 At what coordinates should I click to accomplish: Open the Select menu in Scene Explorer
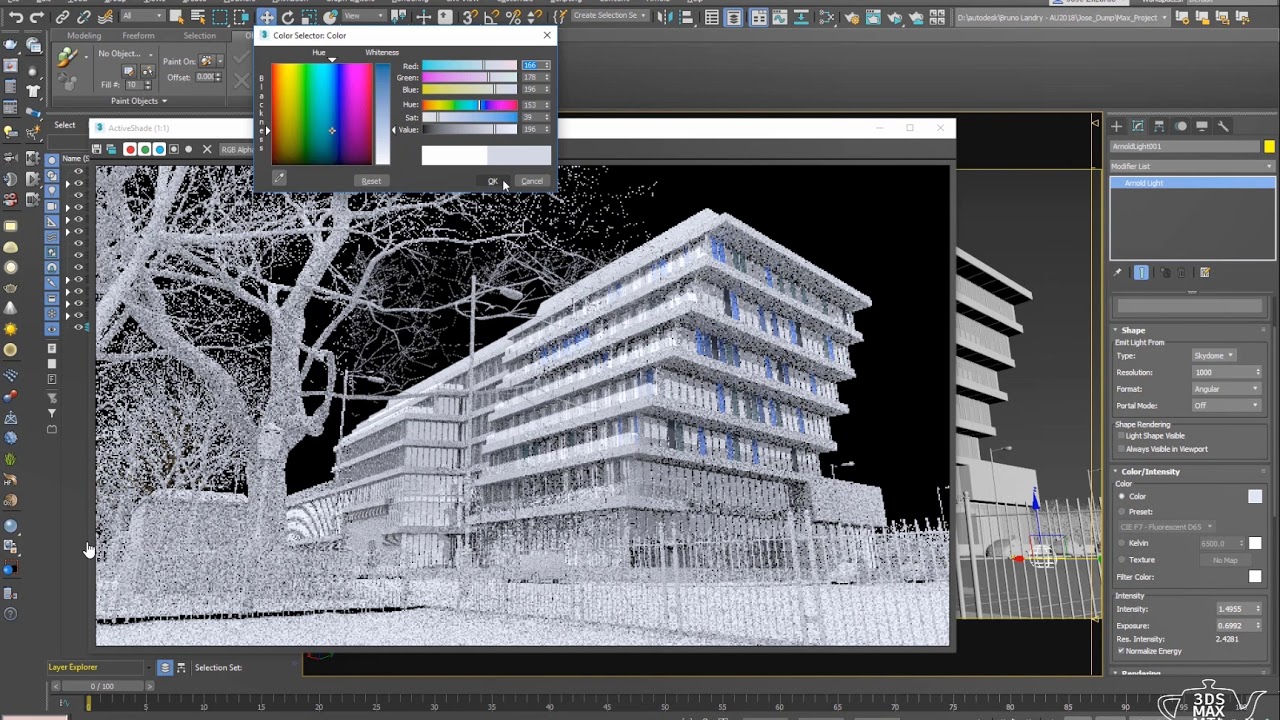pyautogui.click(x=65, y=125)
